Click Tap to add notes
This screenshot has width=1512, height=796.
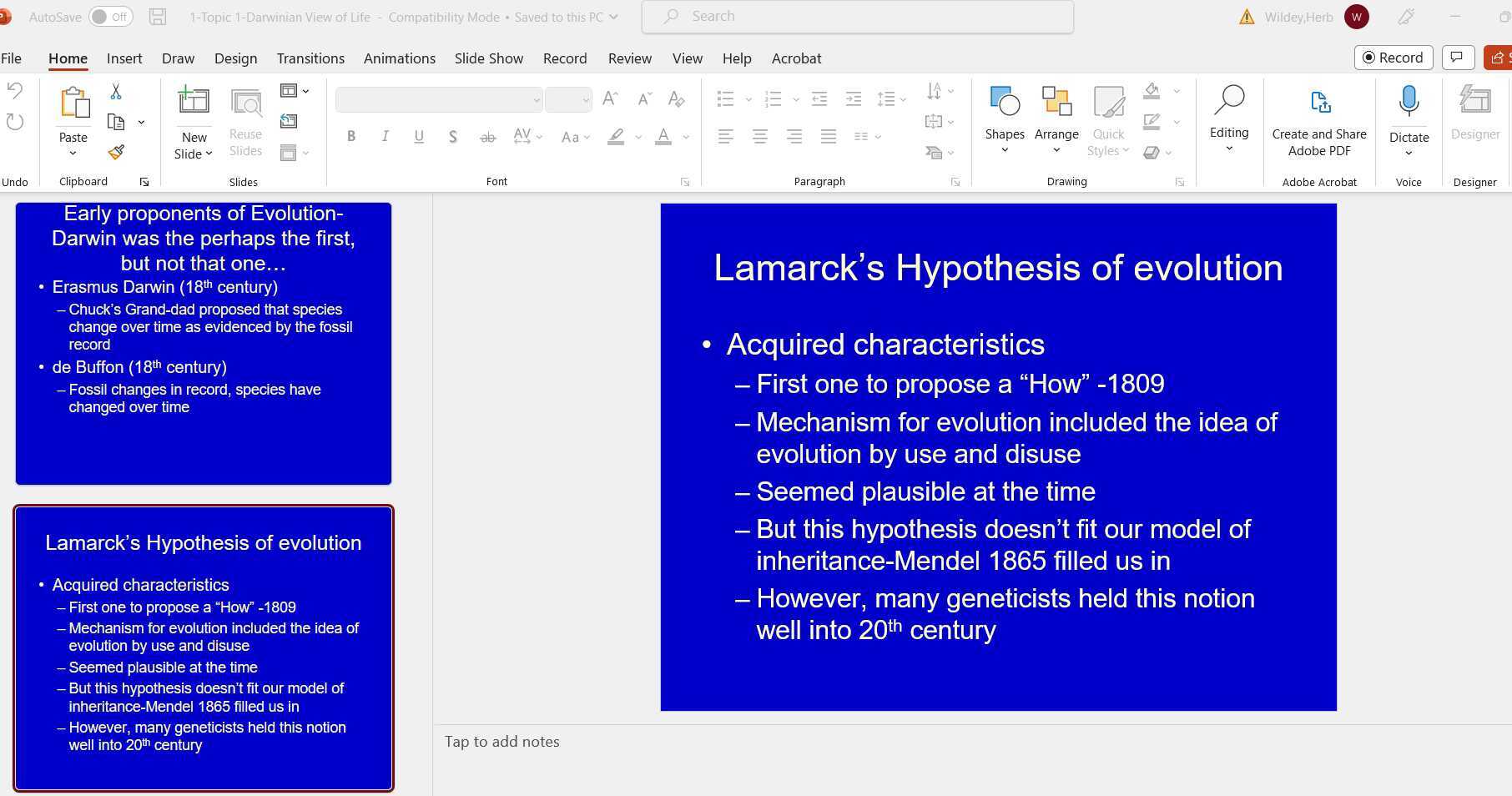point(501,741)
